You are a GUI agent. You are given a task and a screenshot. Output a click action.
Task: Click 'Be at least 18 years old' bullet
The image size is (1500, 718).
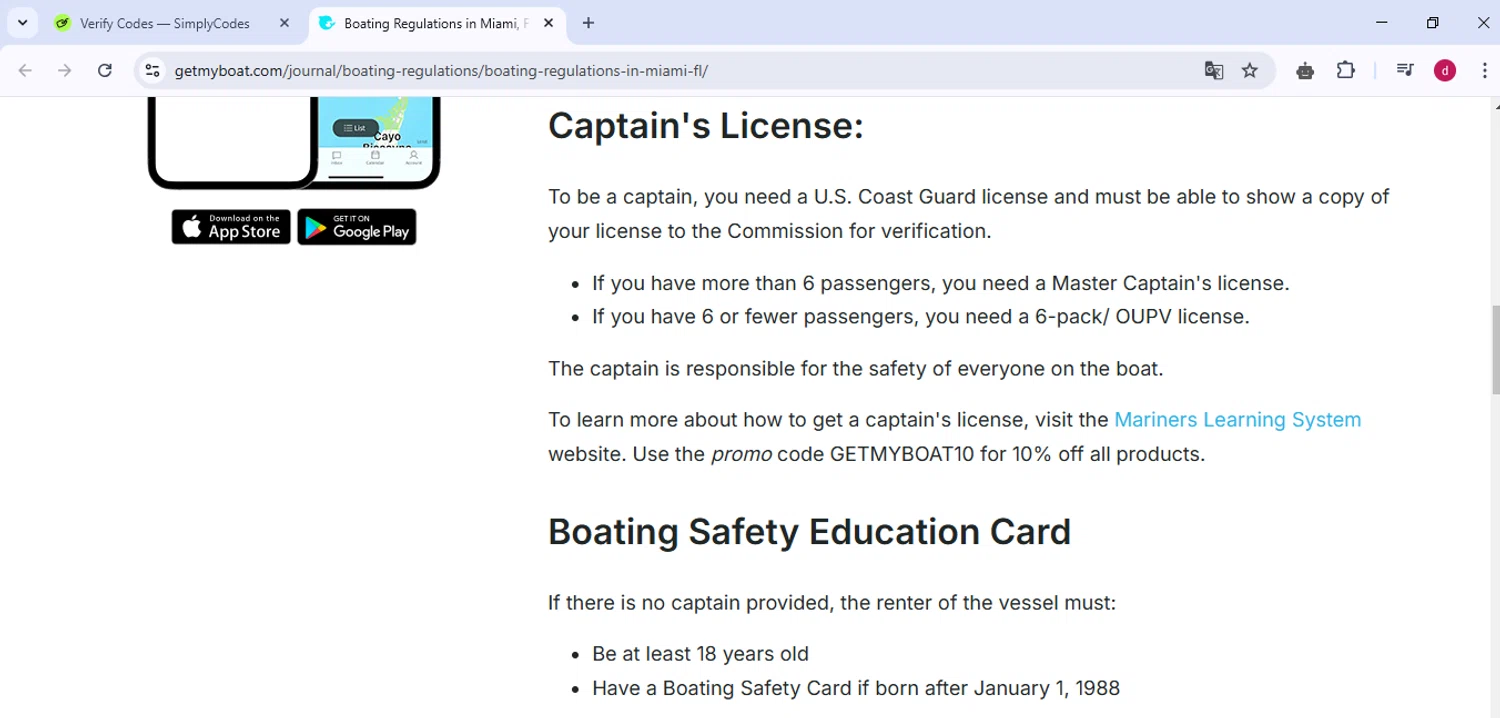coord(700,654)
